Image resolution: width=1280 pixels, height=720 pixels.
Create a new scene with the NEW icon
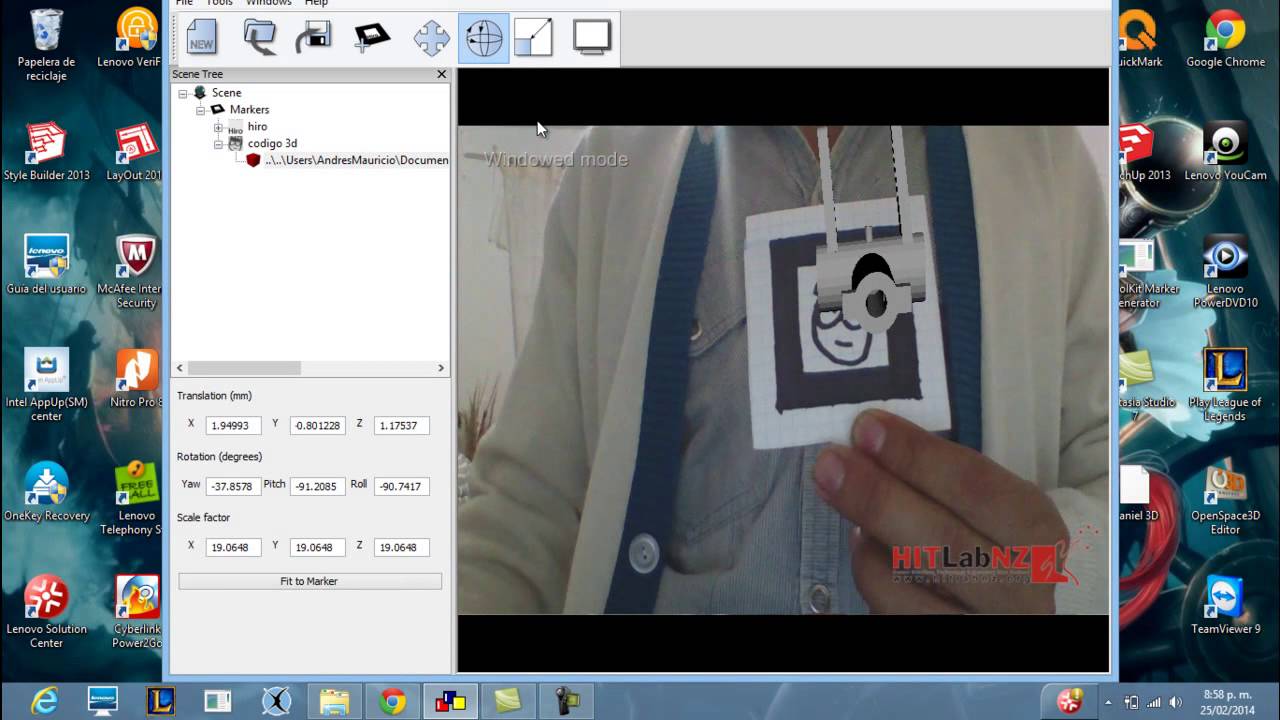point(202,38)
